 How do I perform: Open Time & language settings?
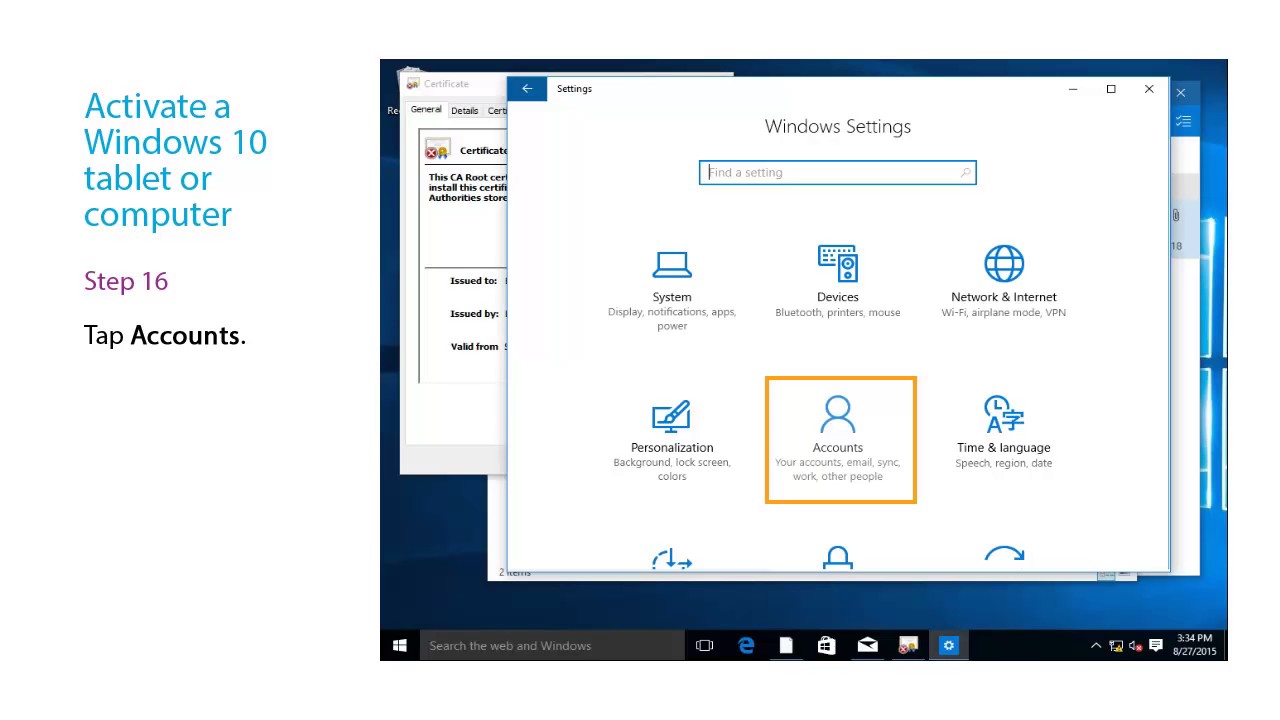(1004, 433)
